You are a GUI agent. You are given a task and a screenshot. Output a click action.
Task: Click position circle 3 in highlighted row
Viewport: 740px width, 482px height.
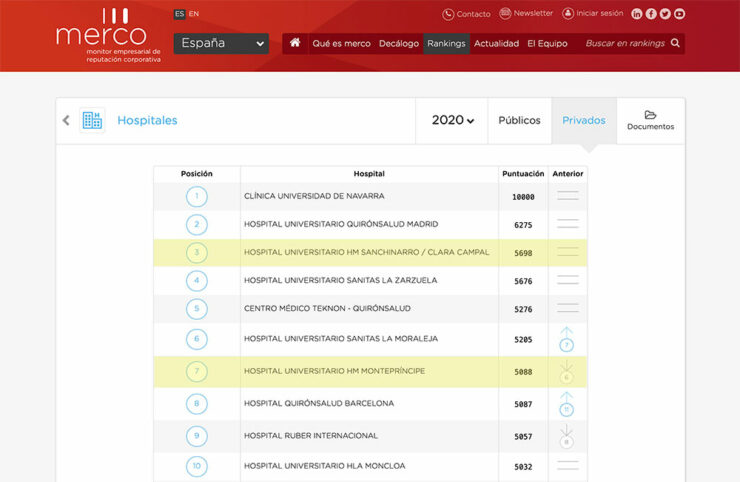(197, 253)
